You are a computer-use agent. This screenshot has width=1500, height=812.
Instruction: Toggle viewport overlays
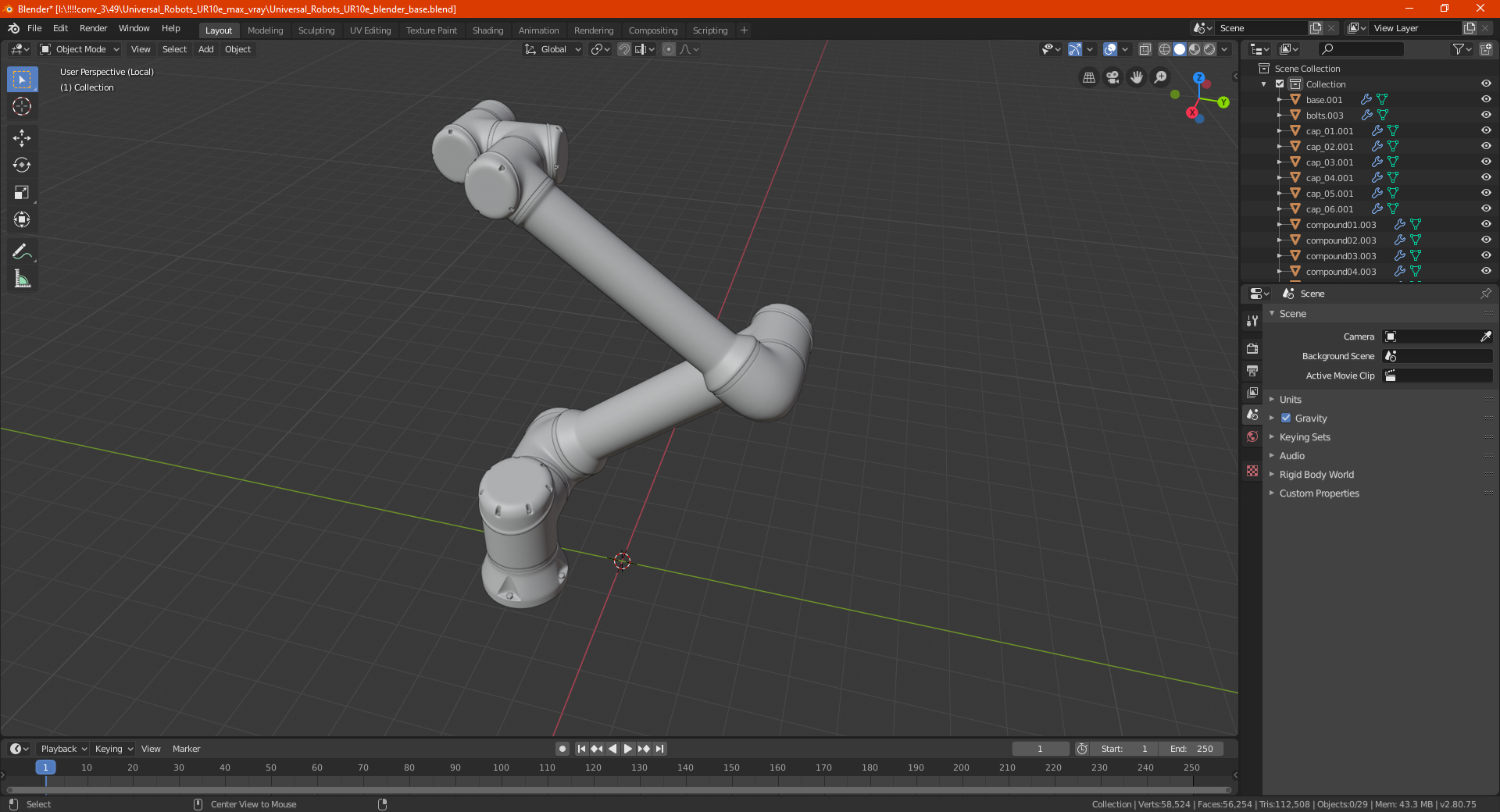coord(1110,49)
